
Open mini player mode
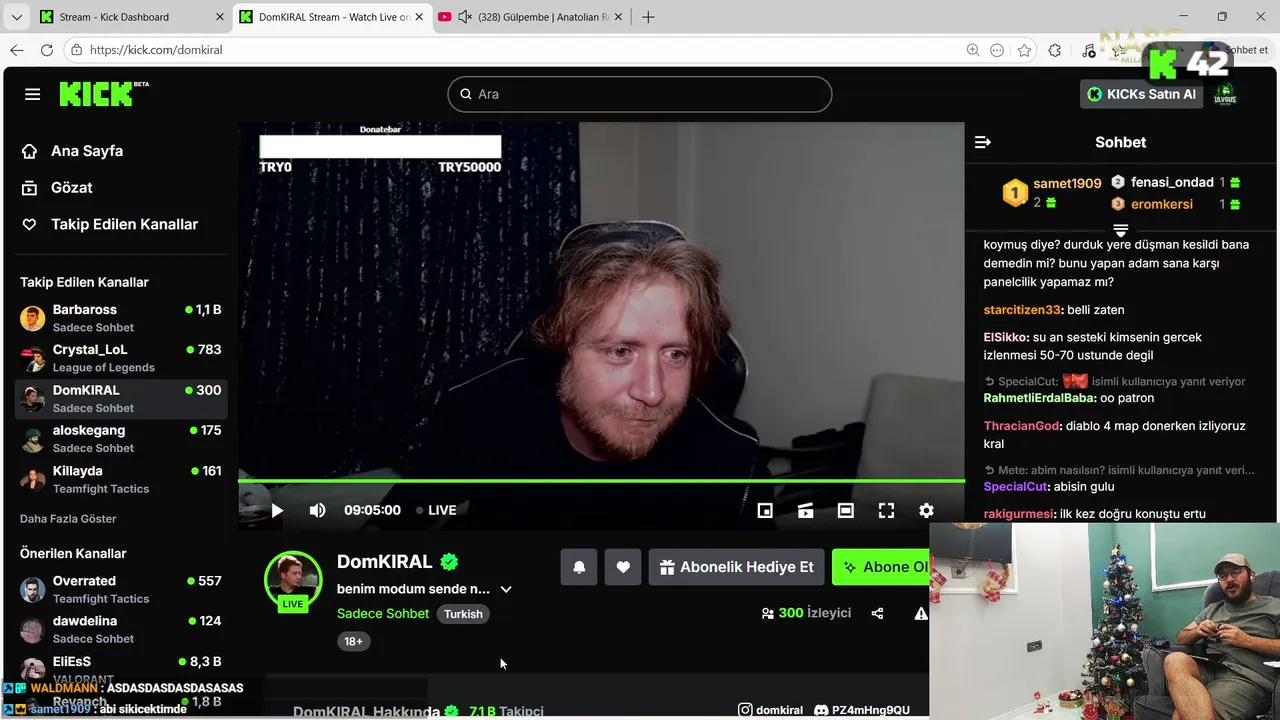point(765,510)
